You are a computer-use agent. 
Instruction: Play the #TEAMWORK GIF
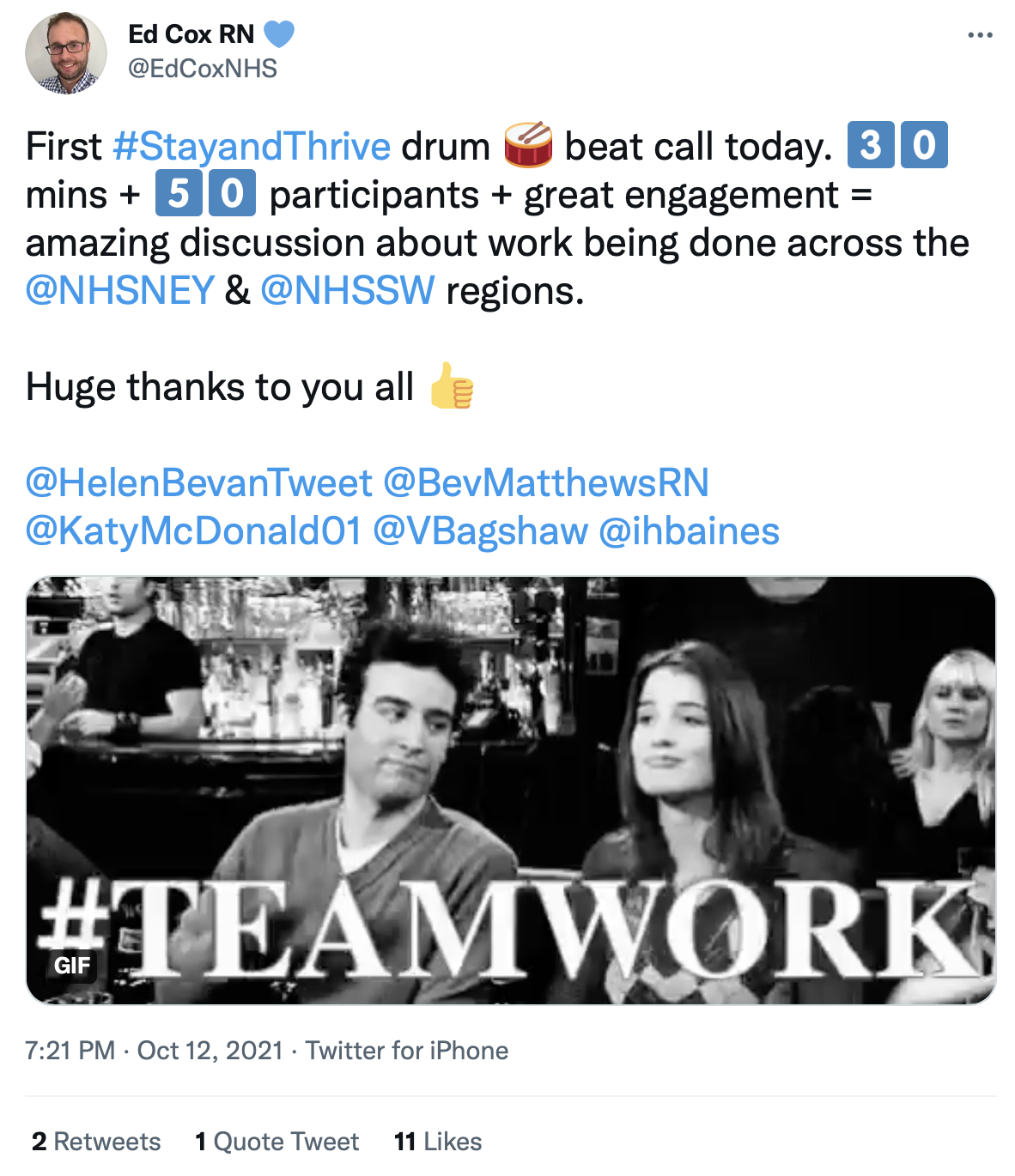click(x=511, y=791)
